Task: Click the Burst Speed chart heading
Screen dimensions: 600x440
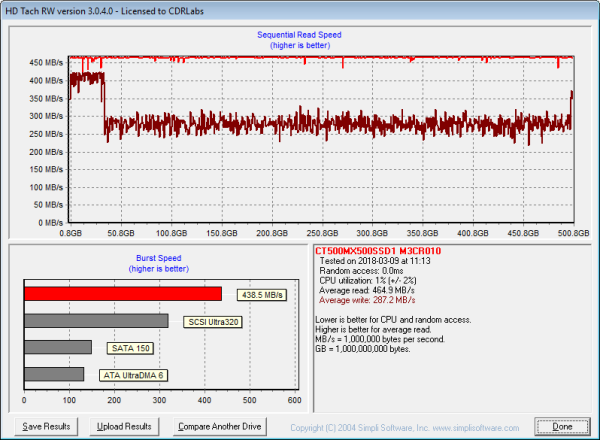Action: click(x=156, y=258)
